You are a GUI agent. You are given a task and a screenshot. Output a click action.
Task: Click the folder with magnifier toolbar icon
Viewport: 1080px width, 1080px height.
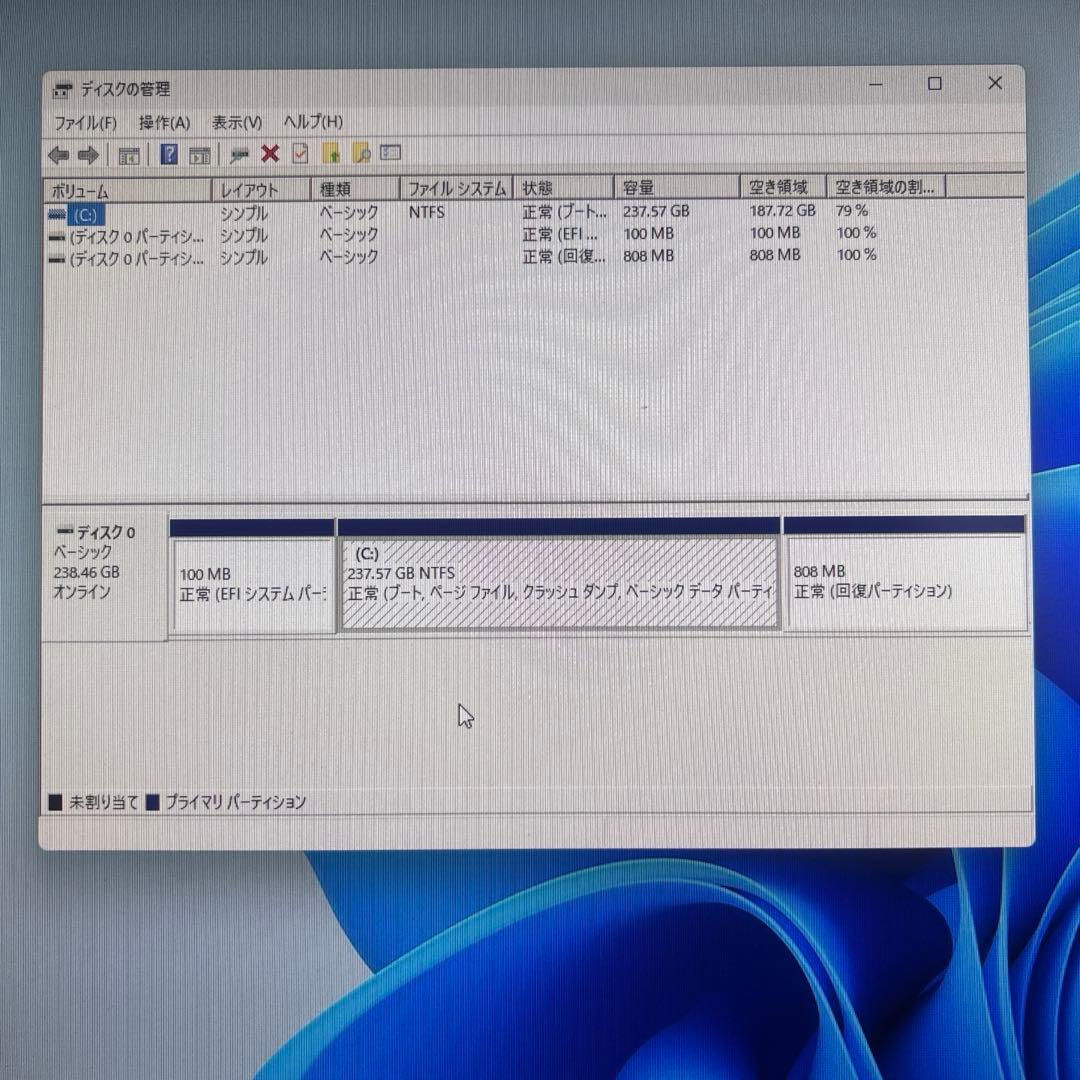pos(359,155)
